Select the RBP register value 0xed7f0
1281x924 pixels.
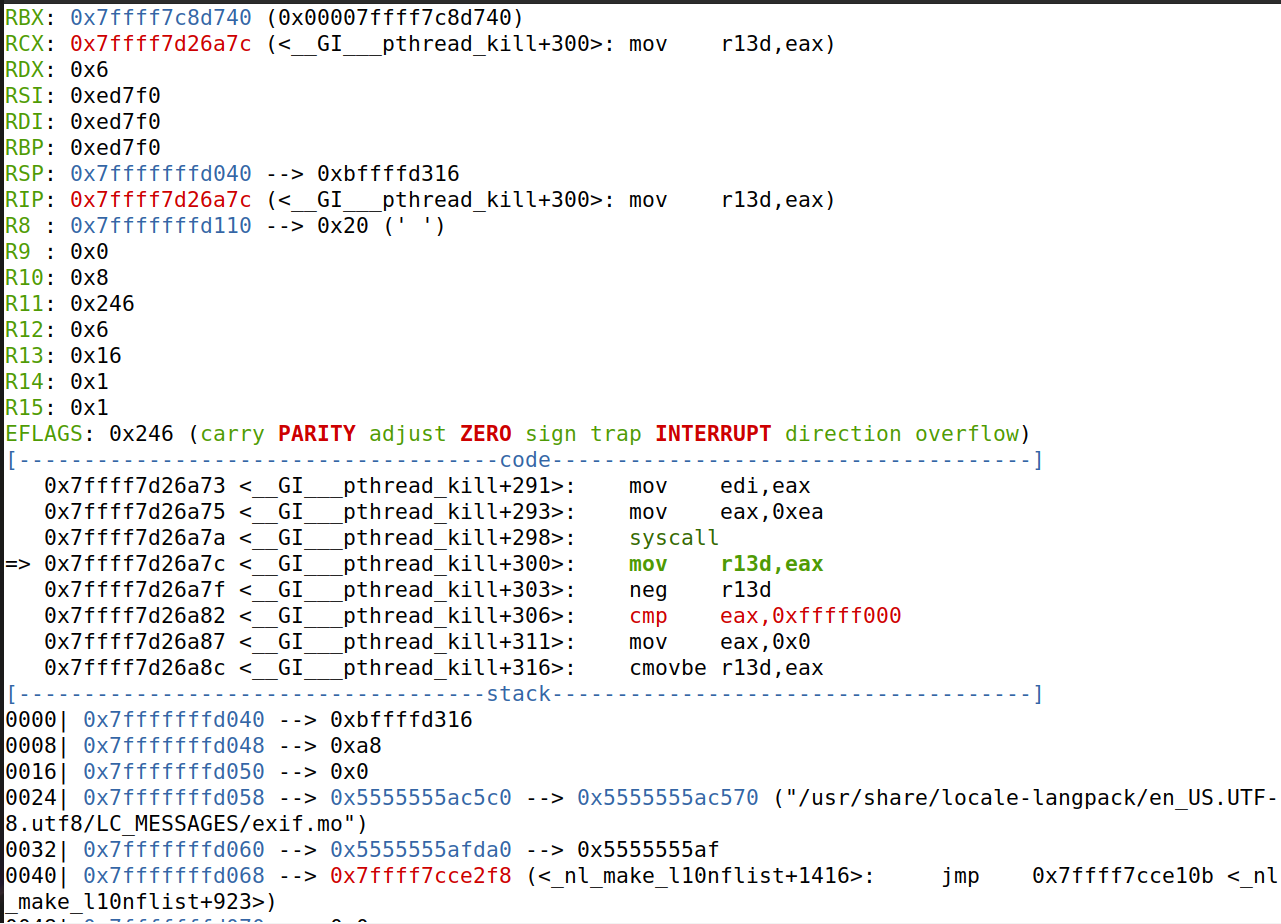[115, 148]
